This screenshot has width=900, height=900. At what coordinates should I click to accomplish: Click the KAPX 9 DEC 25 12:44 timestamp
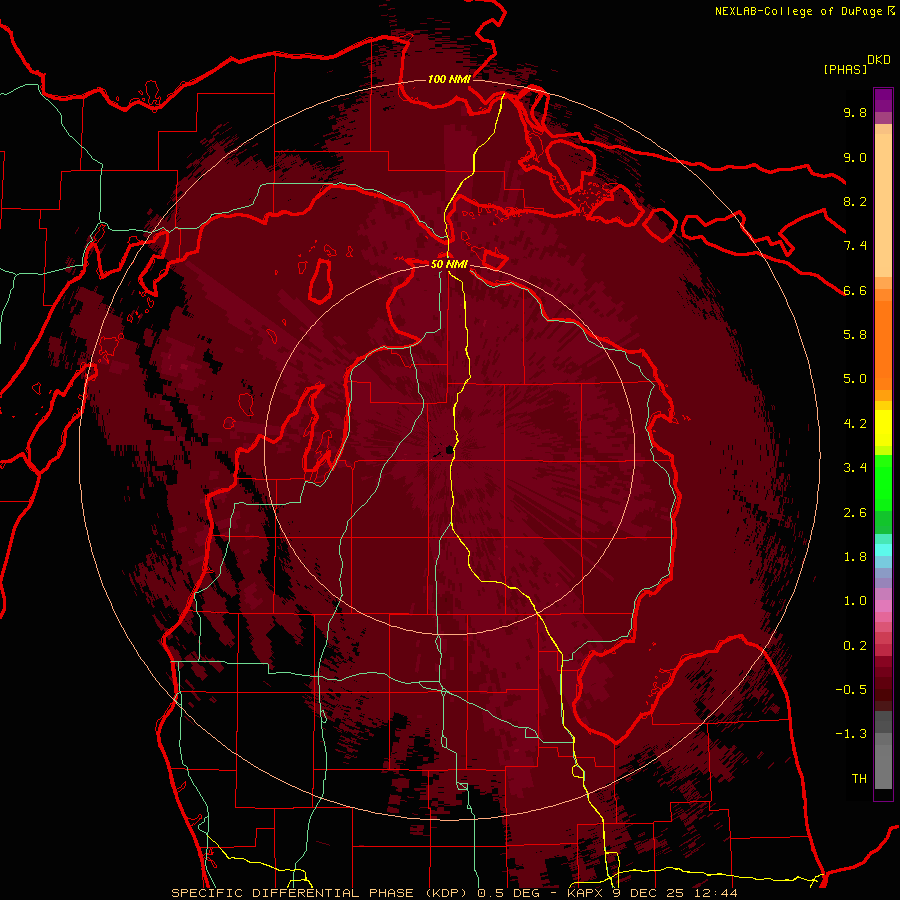(652, 893)
